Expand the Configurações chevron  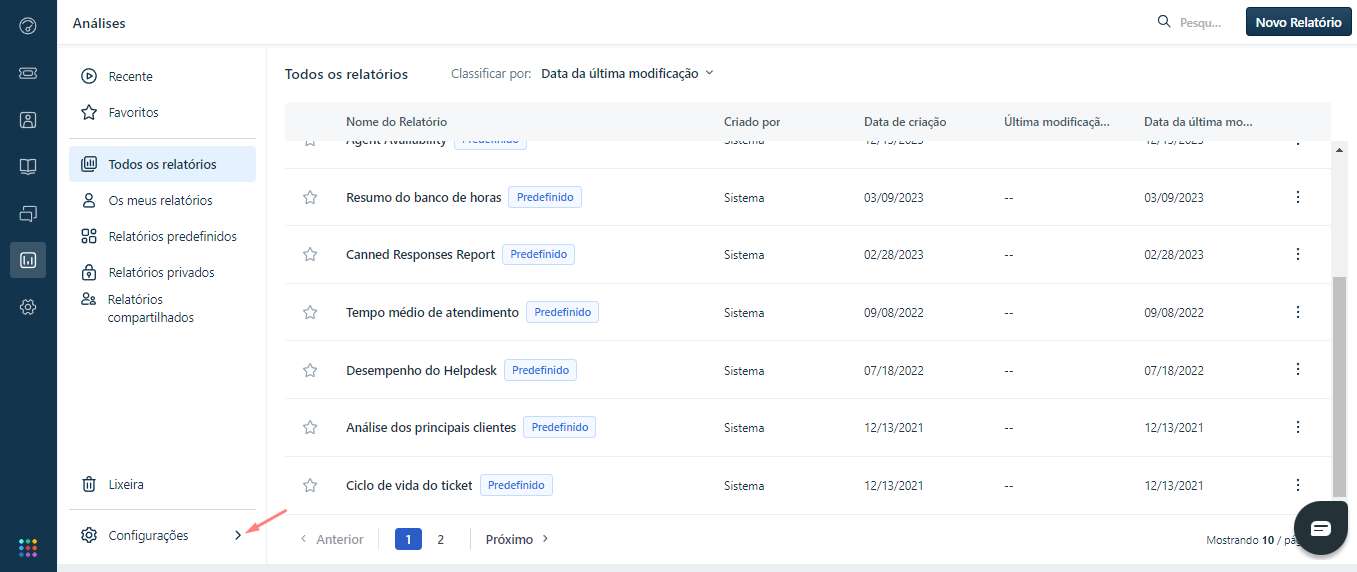(237, 535)
